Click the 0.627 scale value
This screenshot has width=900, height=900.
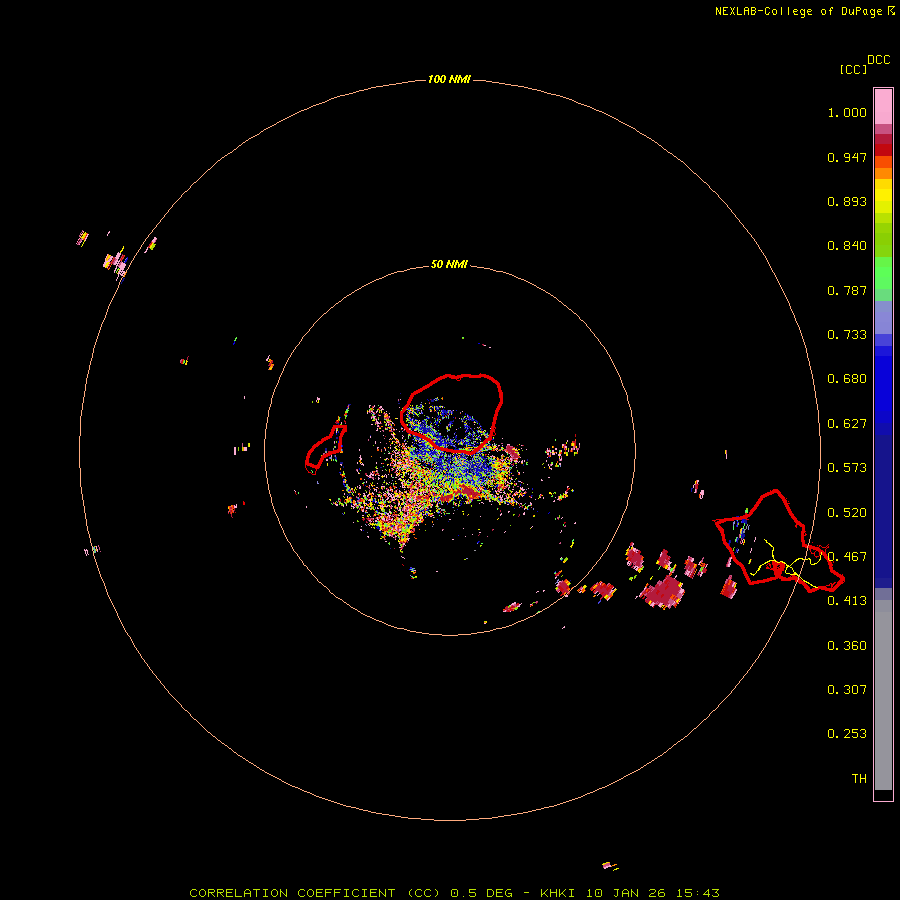click(x=847, y=424)
